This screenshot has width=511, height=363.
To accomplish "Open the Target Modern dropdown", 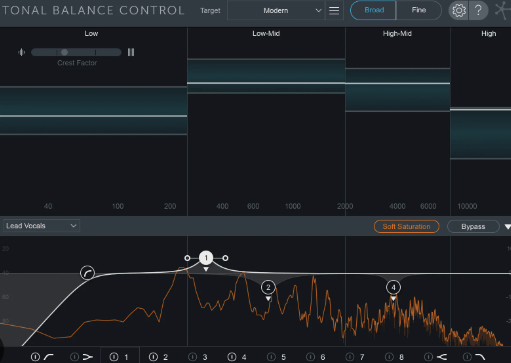I will coord(276,10).
